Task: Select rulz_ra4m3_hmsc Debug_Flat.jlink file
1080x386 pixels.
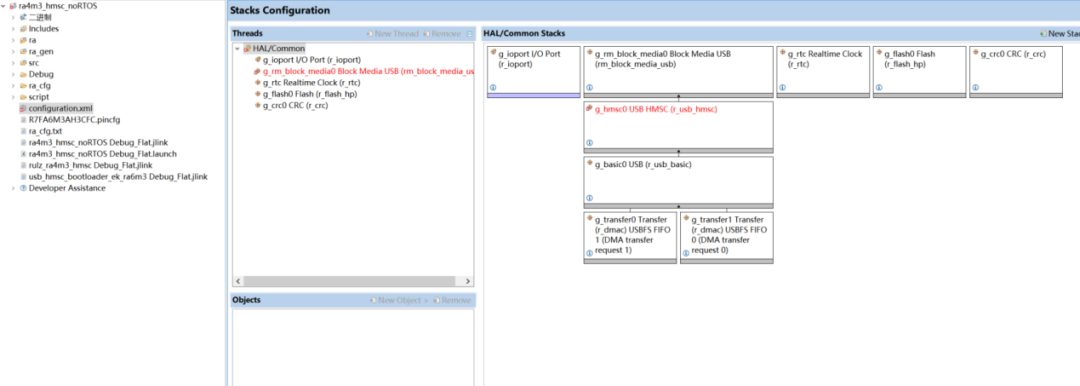Action: 90,165
